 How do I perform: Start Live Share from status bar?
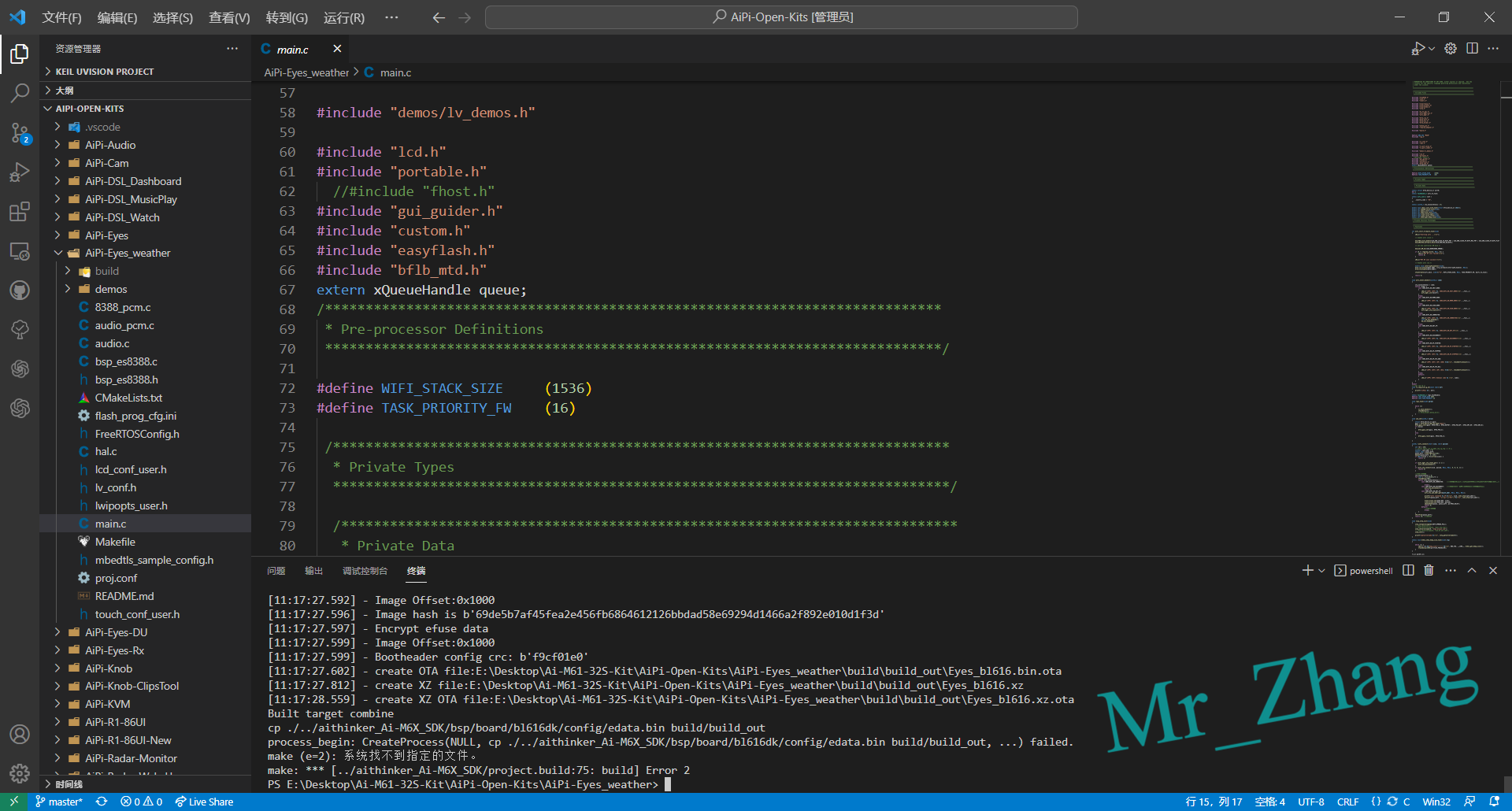click(204, 802)
